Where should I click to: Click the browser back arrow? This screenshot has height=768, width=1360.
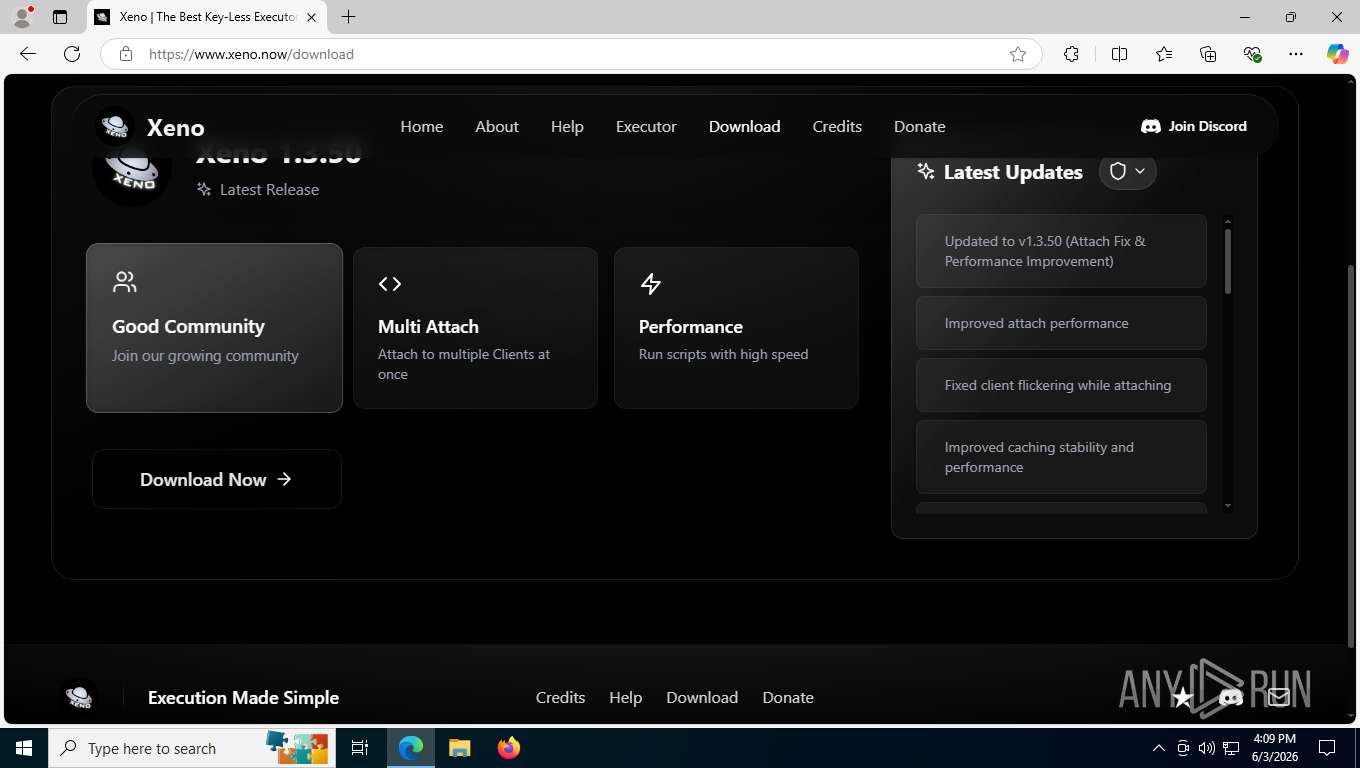[x=28, y=54]
